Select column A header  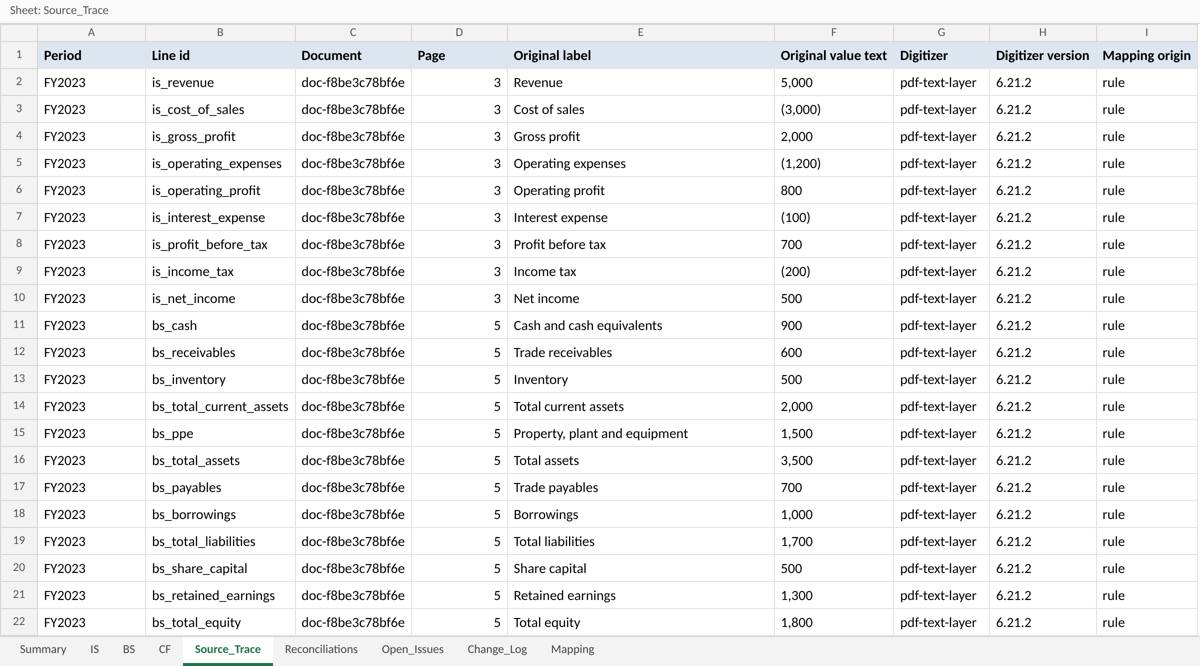coord(91,32)
